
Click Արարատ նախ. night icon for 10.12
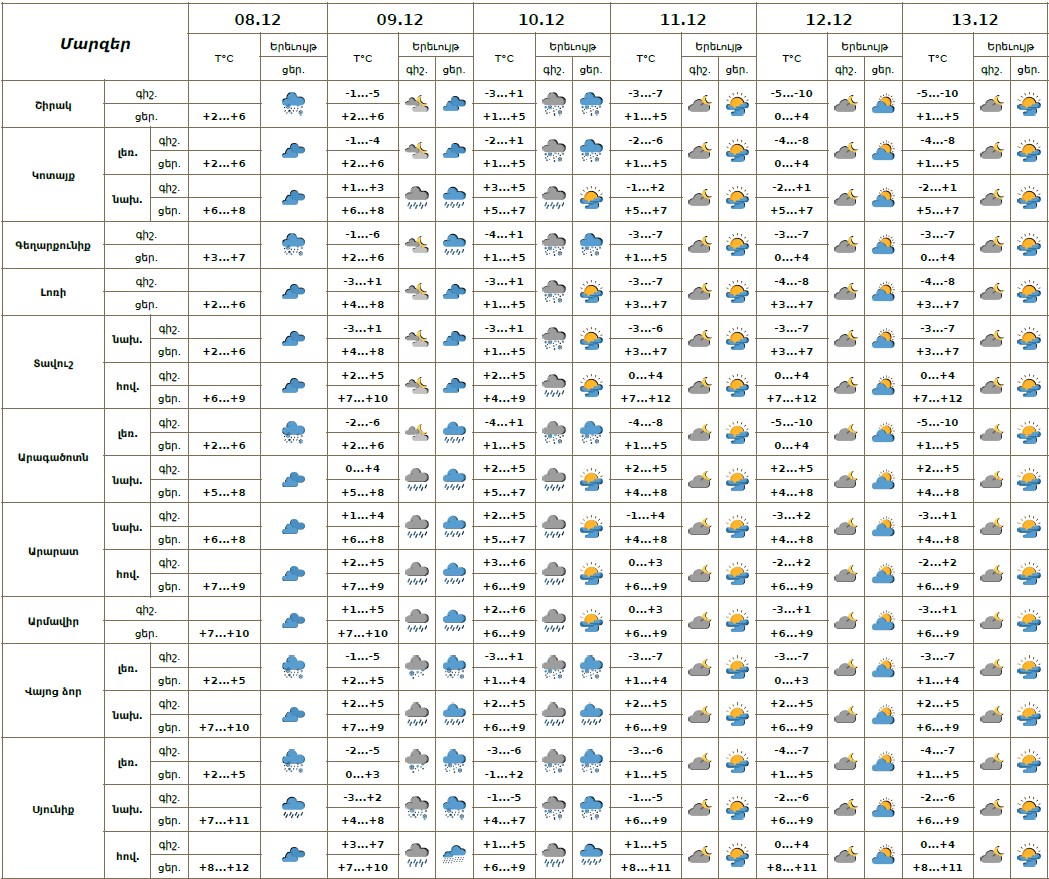pyautogui.click(x=554, y=526)
